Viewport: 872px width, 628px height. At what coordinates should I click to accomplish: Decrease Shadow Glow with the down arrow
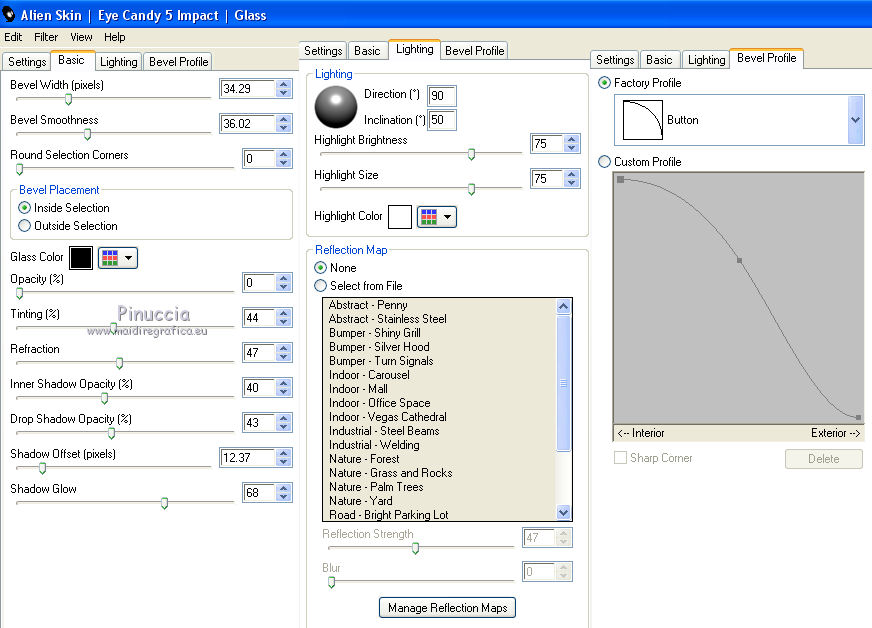click(284, 497)
